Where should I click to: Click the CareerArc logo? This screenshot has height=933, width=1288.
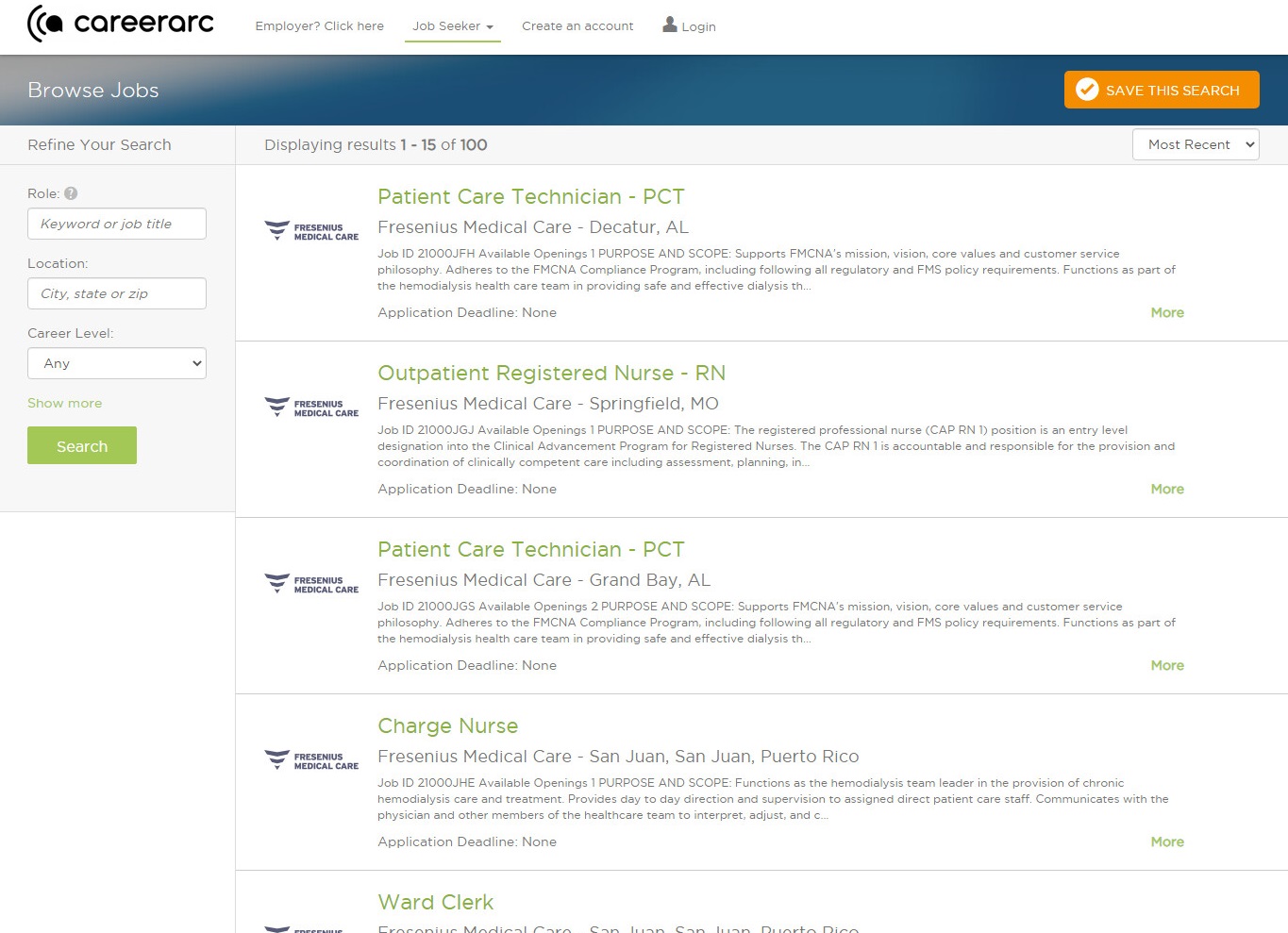tap(121, 24)
